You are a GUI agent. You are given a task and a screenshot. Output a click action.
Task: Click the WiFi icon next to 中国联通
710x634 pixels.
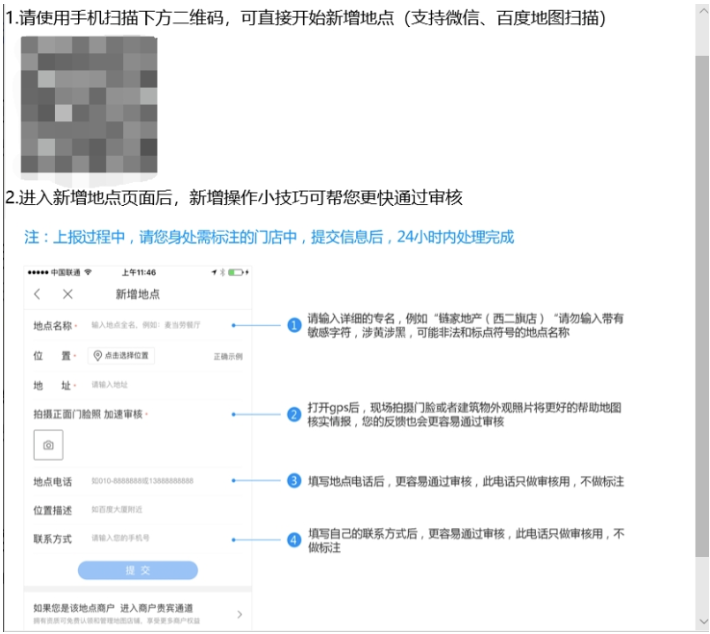pyautogui.click(x=88, y=272)
